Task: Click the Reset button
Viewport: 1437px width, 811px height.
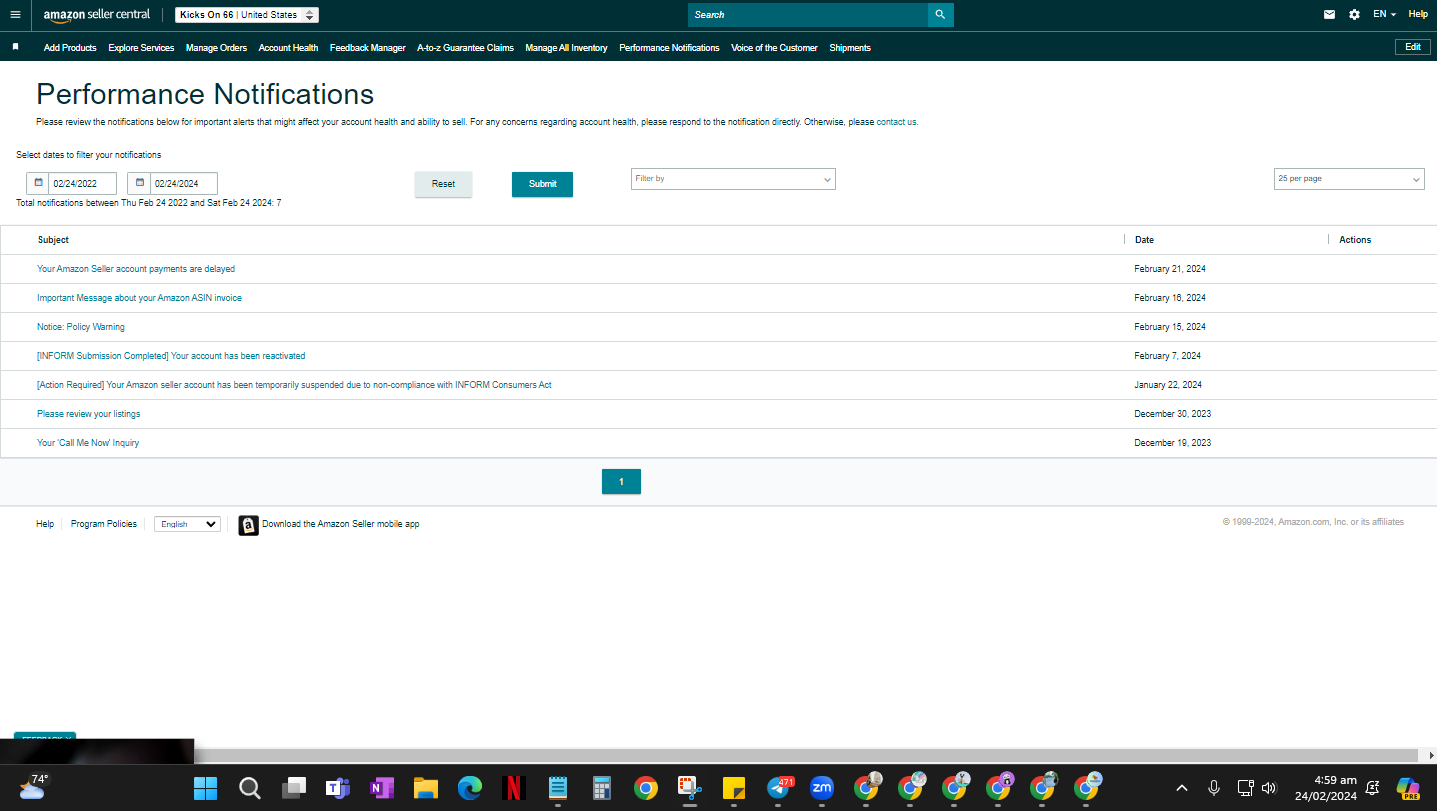Action: pos(443,184)
